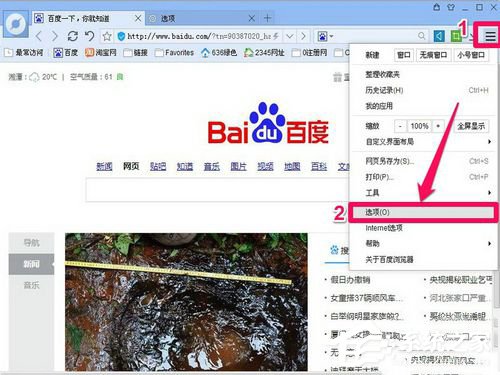
Task: Bookmark page with the star icon
Action: (x=107, y=36)
